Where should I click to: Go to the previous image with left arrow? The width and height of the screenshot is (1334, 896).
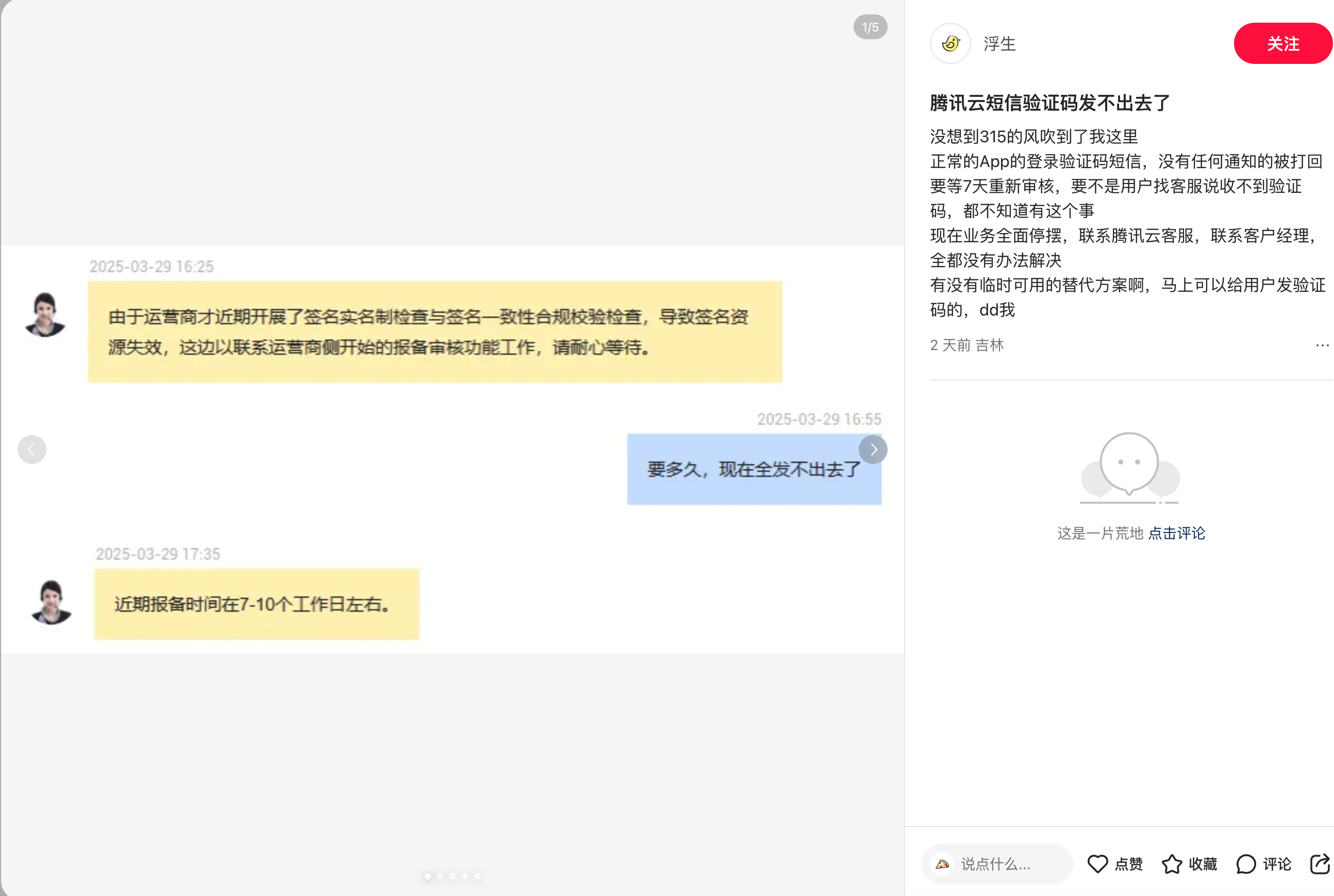click(32, 450)
